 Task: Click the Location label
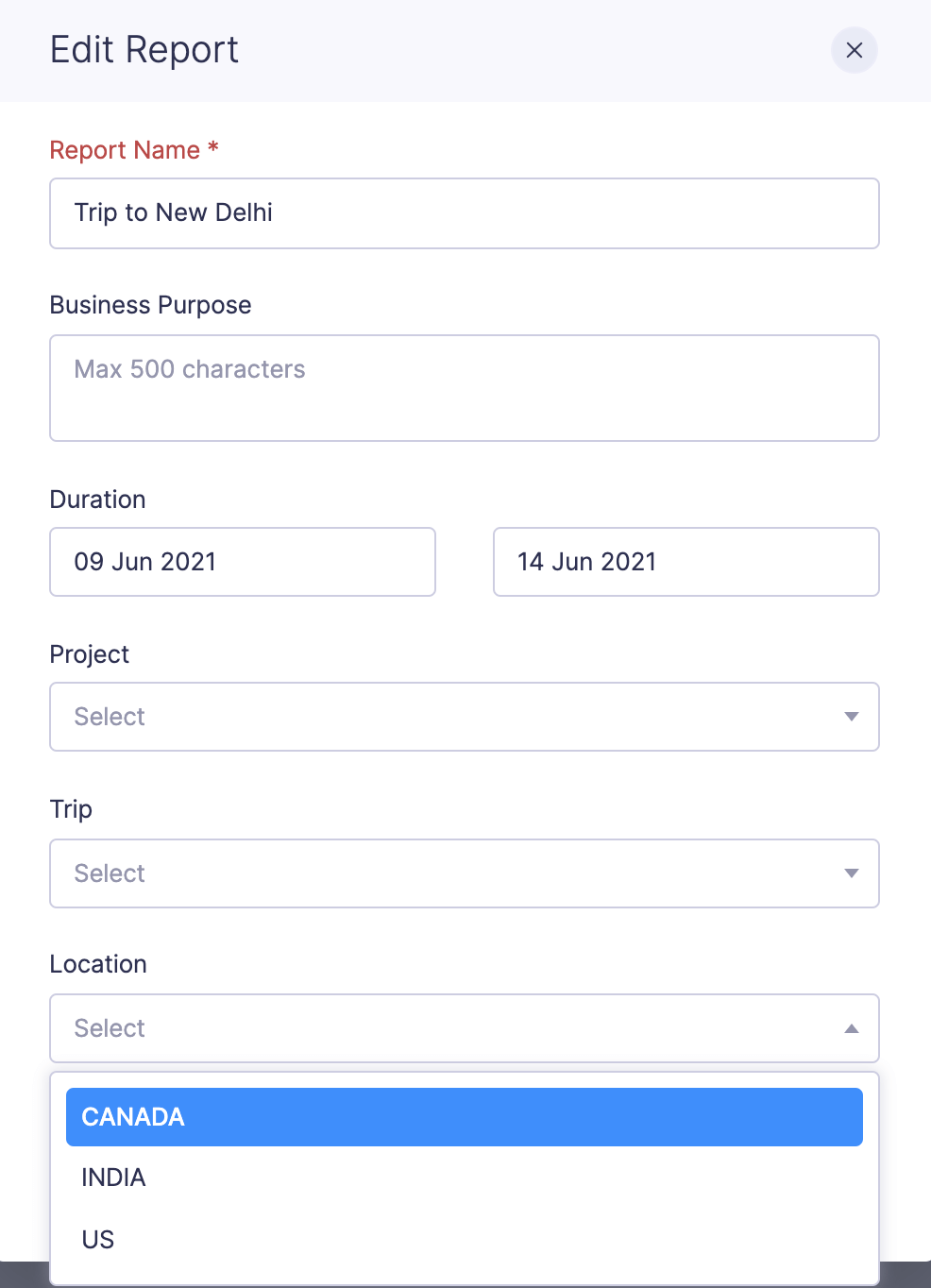tap(98, 964)
